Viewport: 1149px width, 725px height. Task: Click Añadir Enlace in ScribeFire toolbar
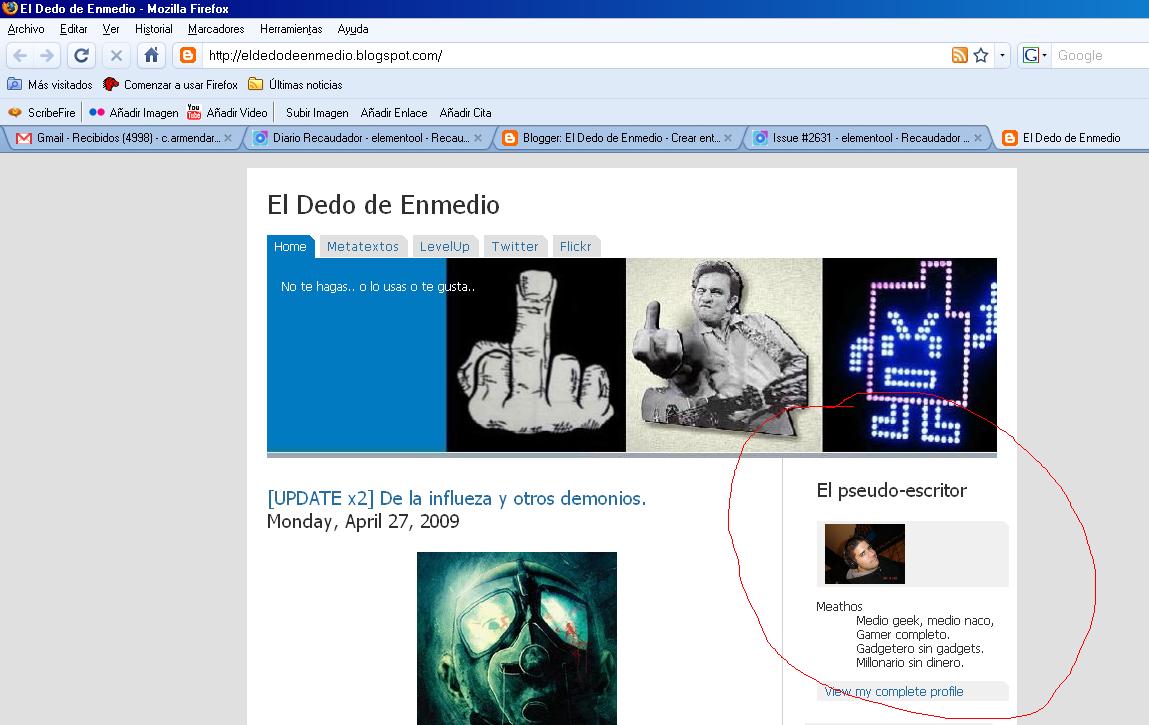coord(394,112)
